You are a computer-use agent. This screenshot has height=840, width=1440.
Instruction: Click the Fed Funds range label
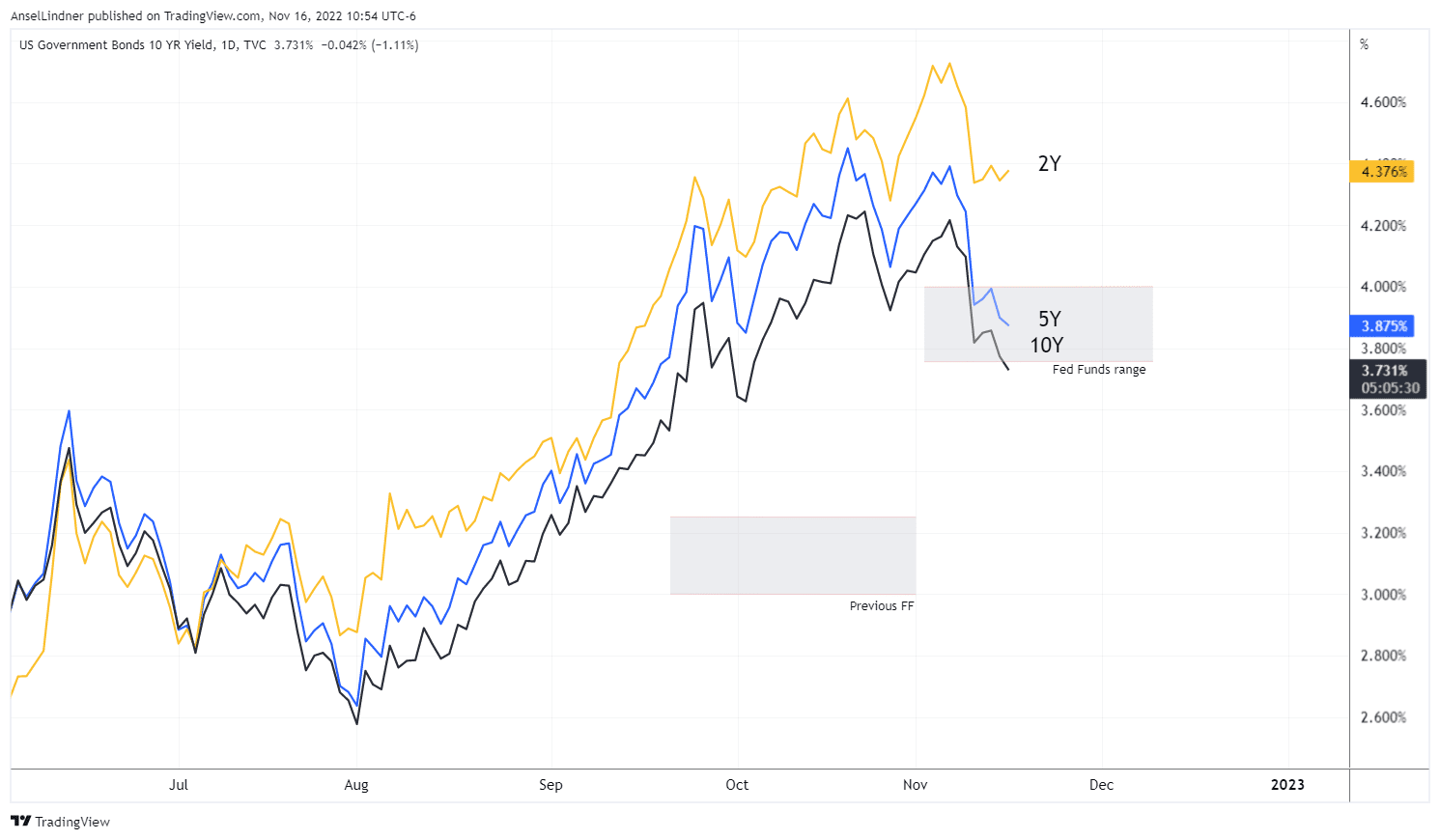[x=1099, y=370]
